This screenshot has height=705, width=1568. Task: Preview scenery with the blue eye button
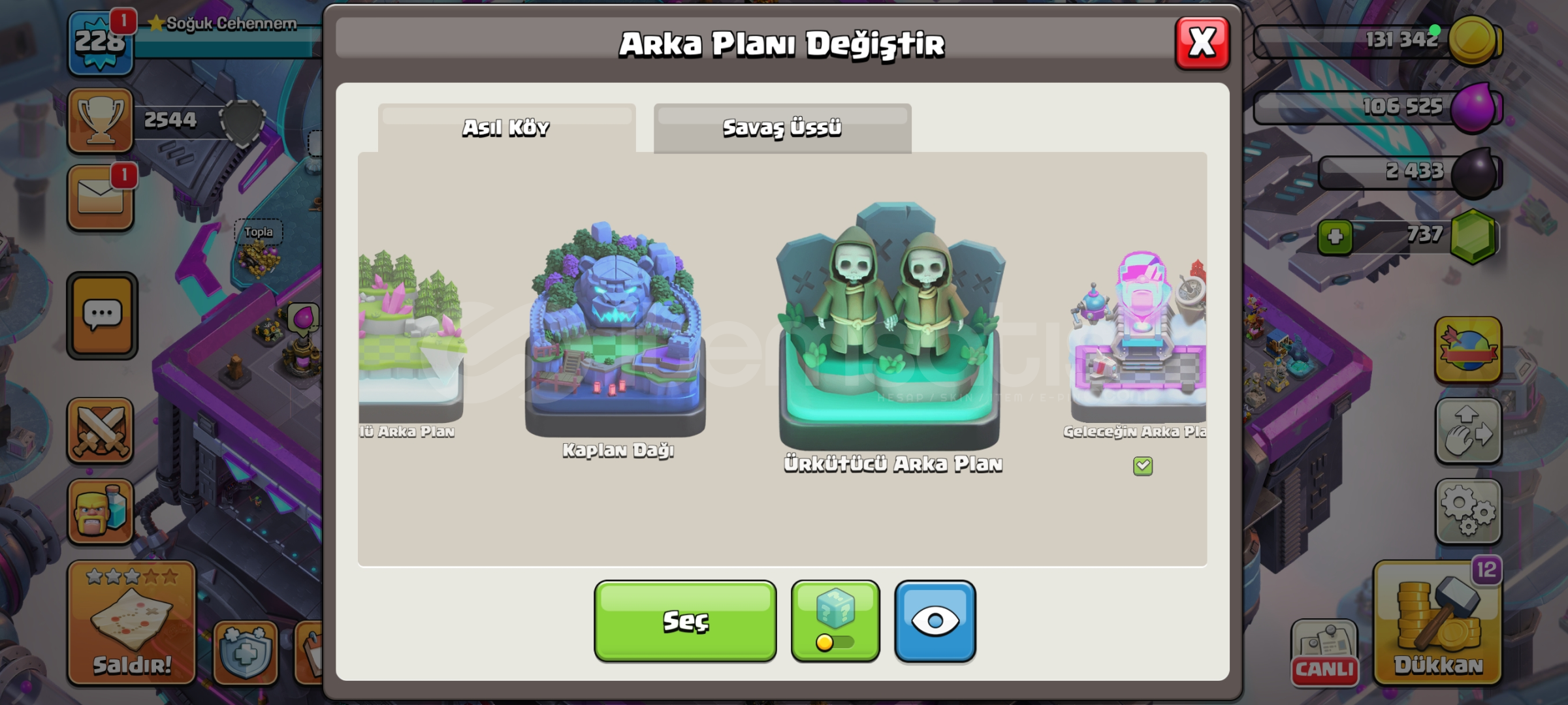tap(935, 621)
